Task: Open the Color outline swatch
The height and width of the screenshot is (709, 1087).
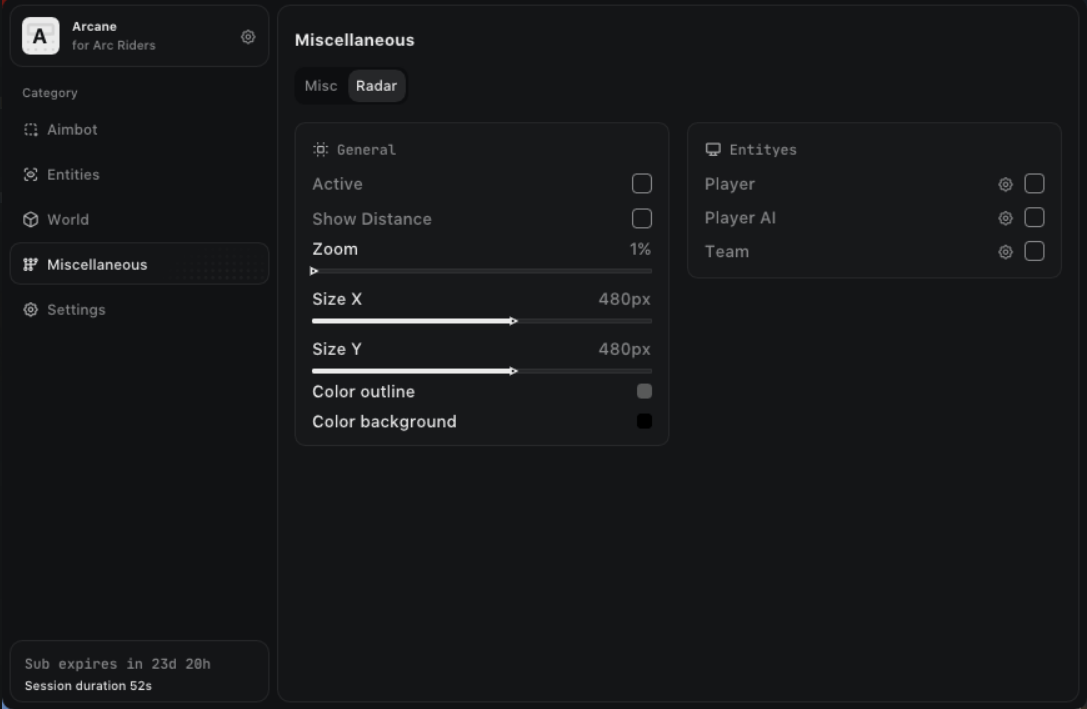Action: pyautogui.click(x=644, y=392)
